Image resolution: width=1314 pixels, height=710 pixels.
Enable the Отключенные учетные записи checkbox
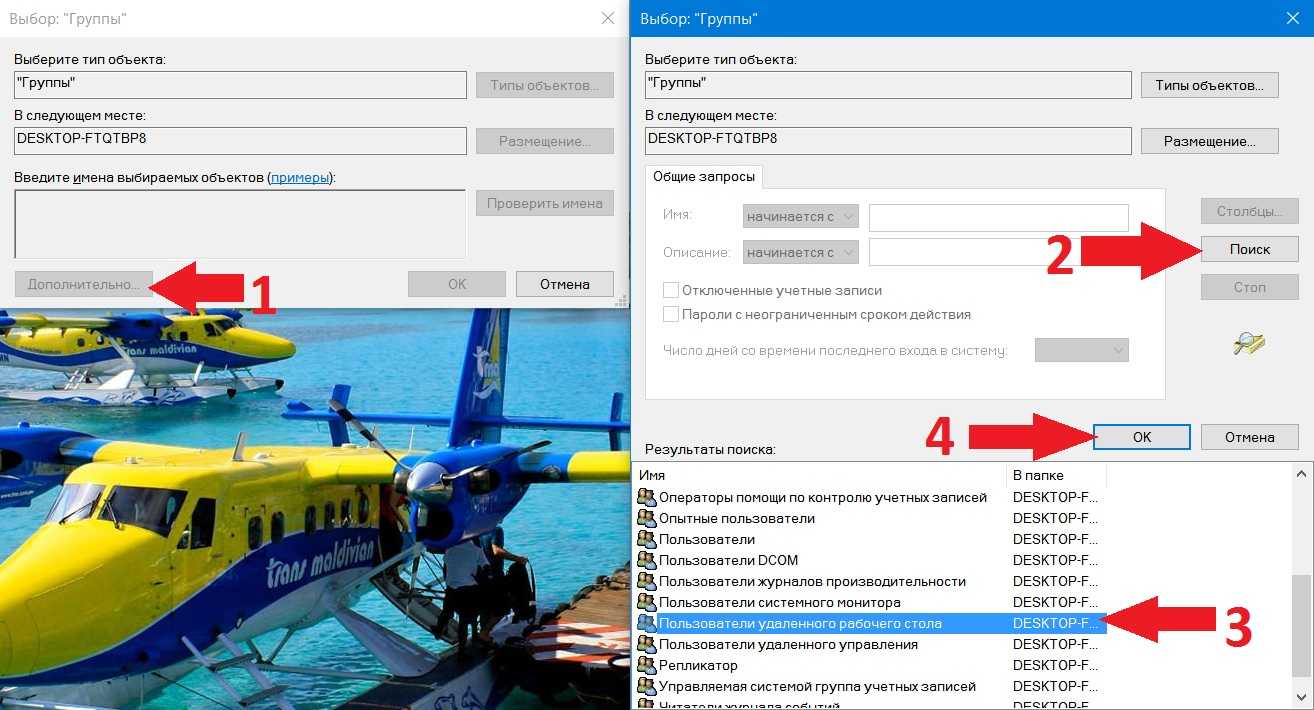671,290
